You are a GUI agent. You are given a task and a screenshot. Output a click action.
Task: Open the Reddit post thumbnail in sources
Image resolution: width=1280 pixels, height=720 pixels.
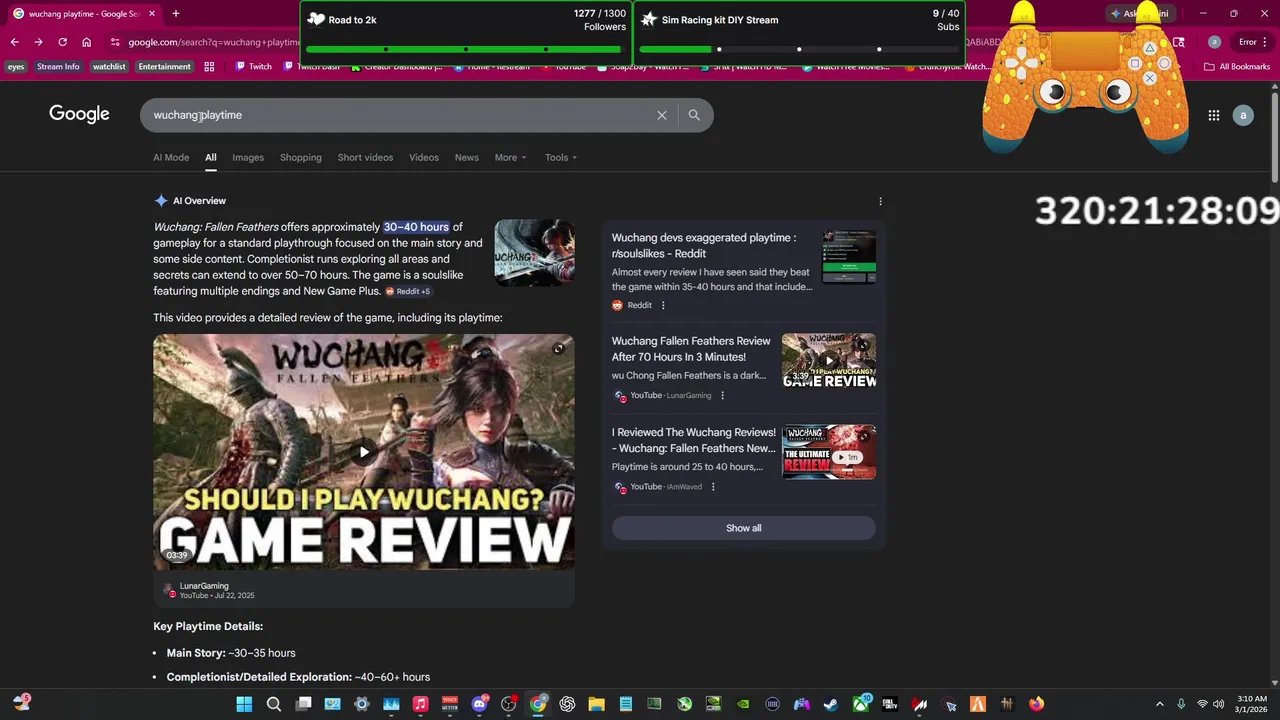click(x=849, y=257)
